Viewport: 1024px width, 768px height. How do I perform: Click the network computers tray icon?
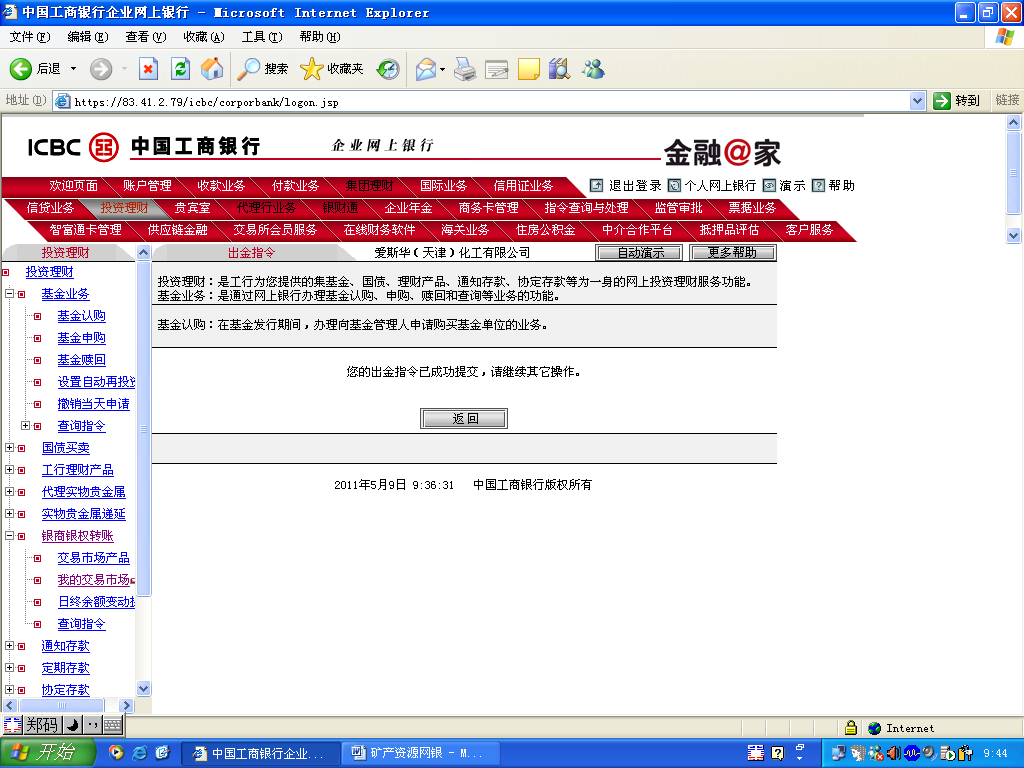coord(839,753)
